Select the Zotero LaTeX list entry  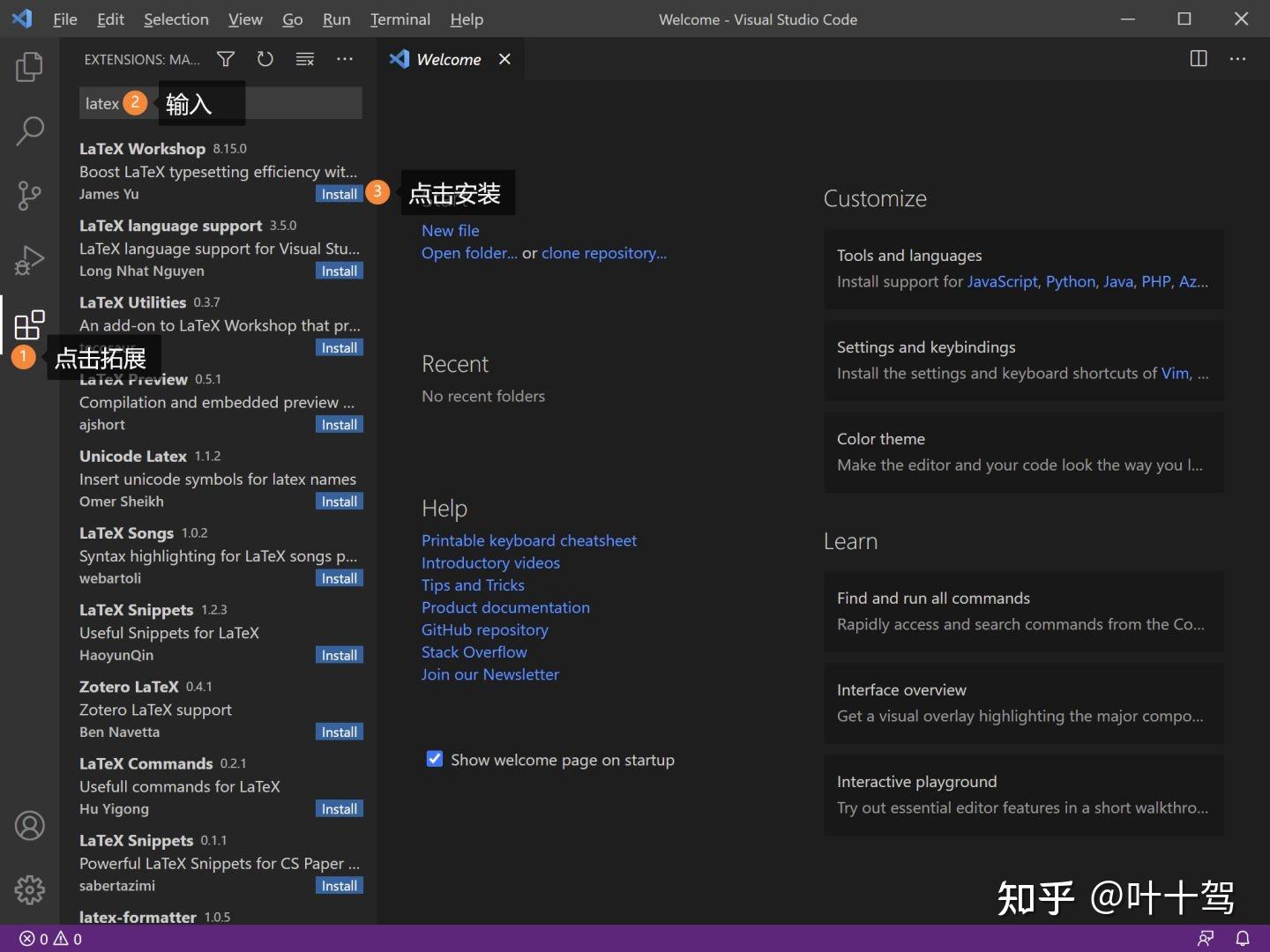pyautogui.click(x=220, y=710)
